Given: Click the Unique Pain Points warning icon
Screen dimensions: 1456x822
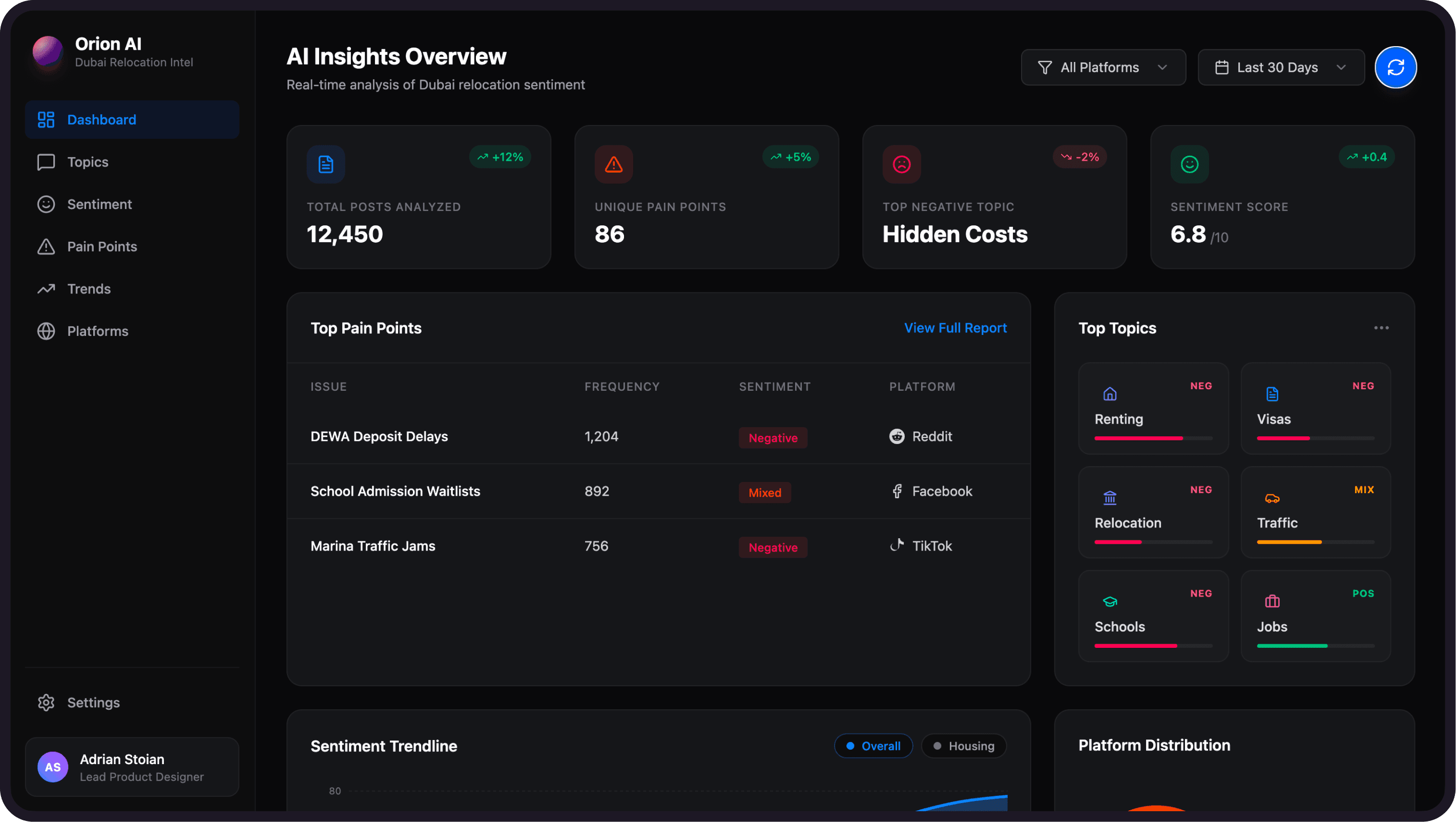Looking at the screenshot, I should (x=613, y=164).
